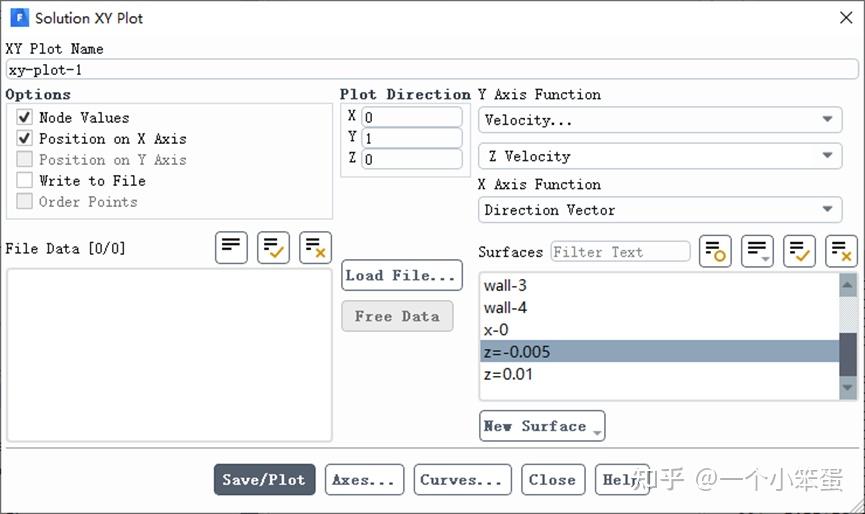Toggle tree view for File Data list

click(x=232, y=248)
